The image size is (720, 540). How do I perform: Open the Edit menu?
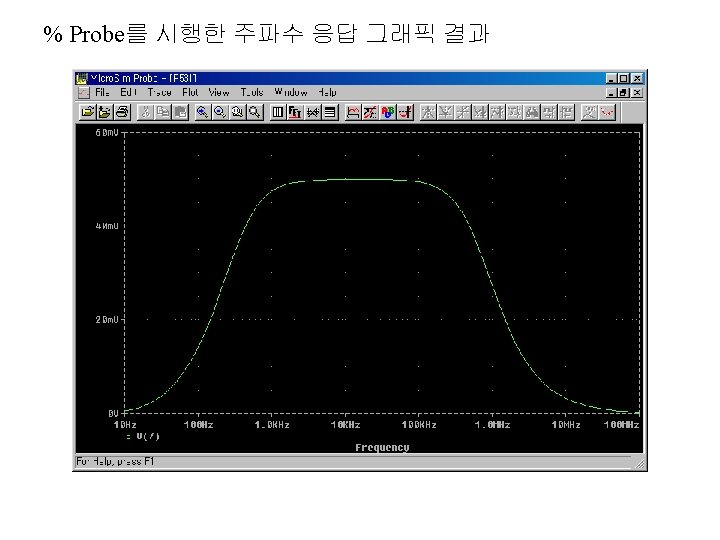129,92
